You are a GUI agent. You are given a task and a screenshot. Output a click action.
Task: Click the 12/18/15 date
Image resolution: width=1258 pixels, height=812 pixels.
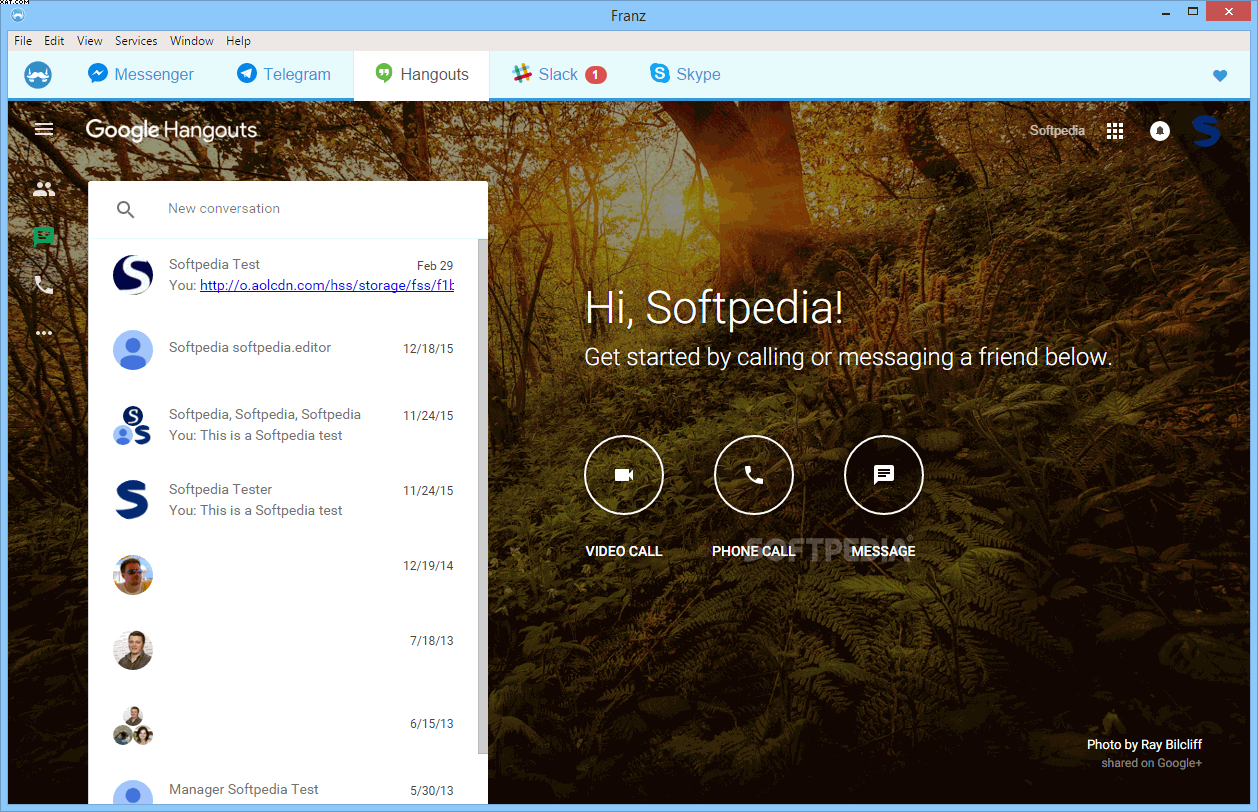[428, 349]
